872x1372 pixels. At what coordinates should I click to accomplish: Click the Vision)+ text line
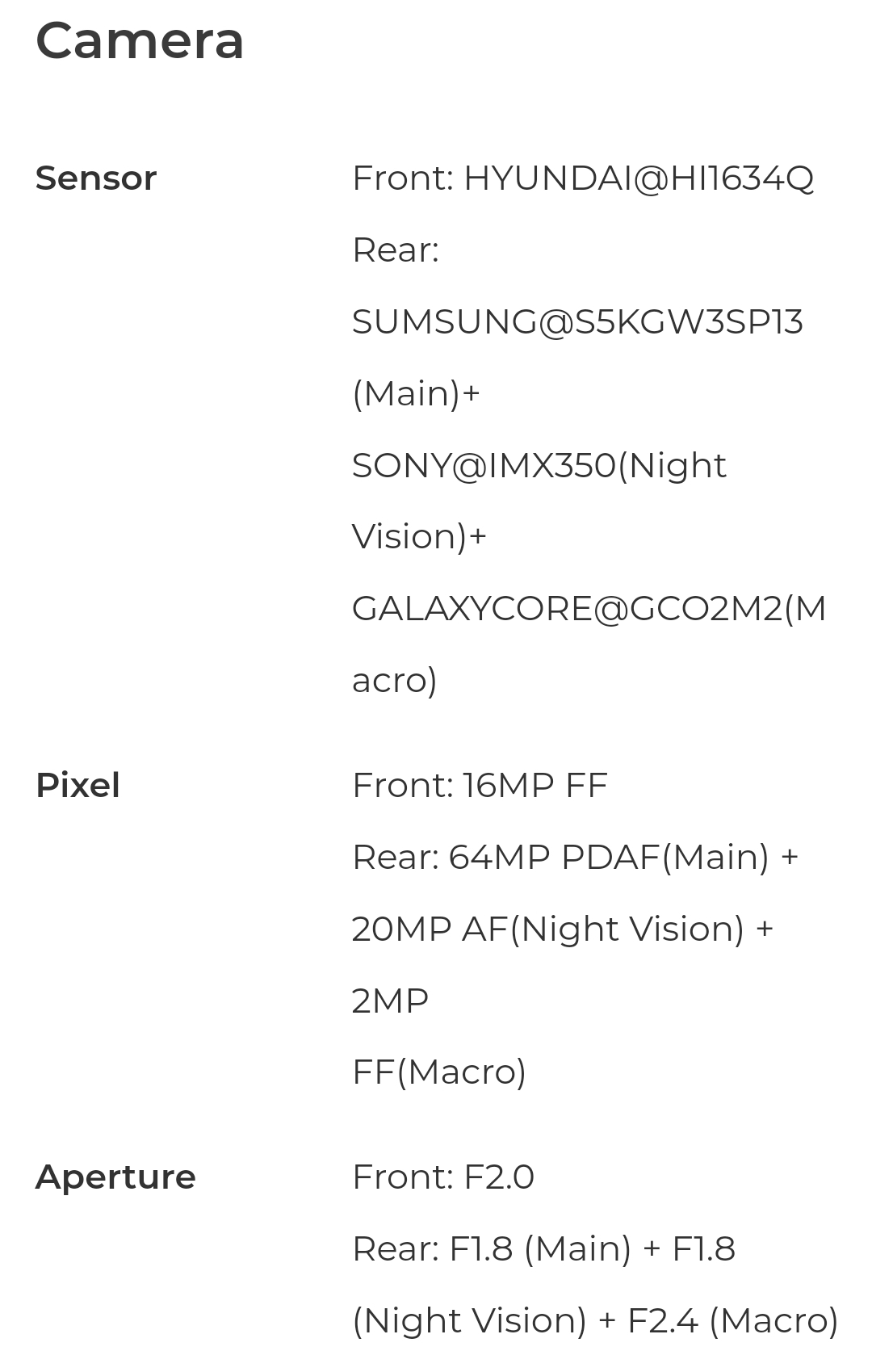click(x=419, y=536)
